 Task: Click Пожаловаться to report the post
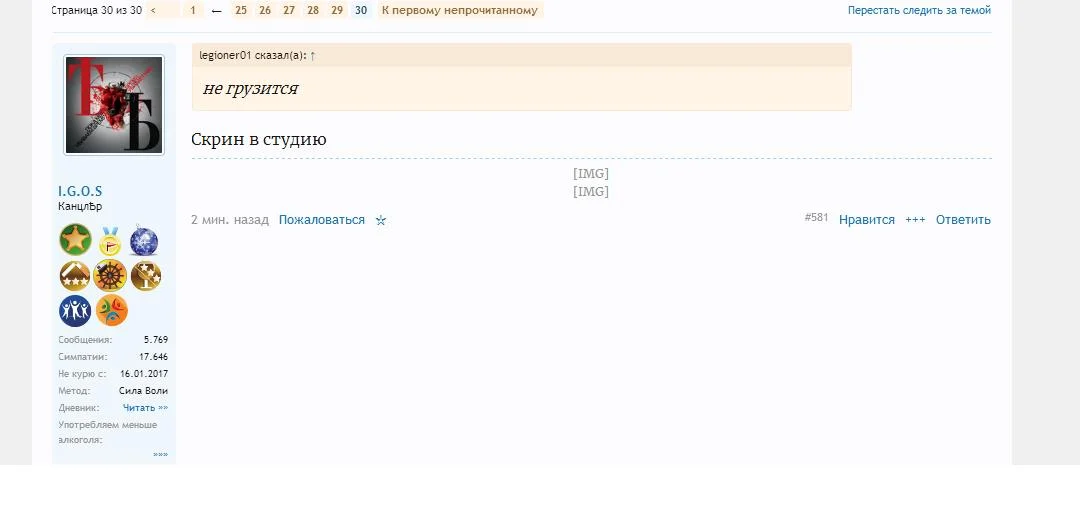[322, 220]
